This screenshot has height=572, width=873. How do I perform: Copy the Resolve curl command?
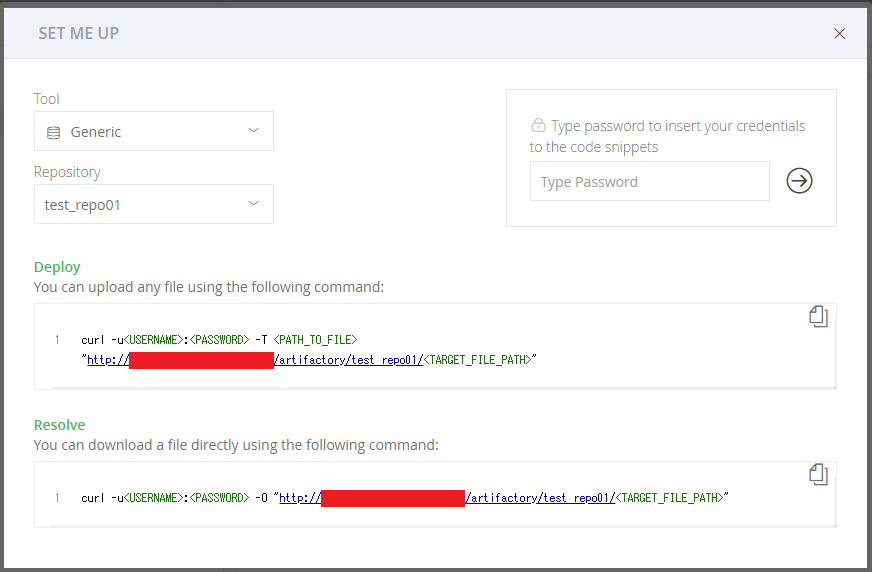(x=818, y=475)
